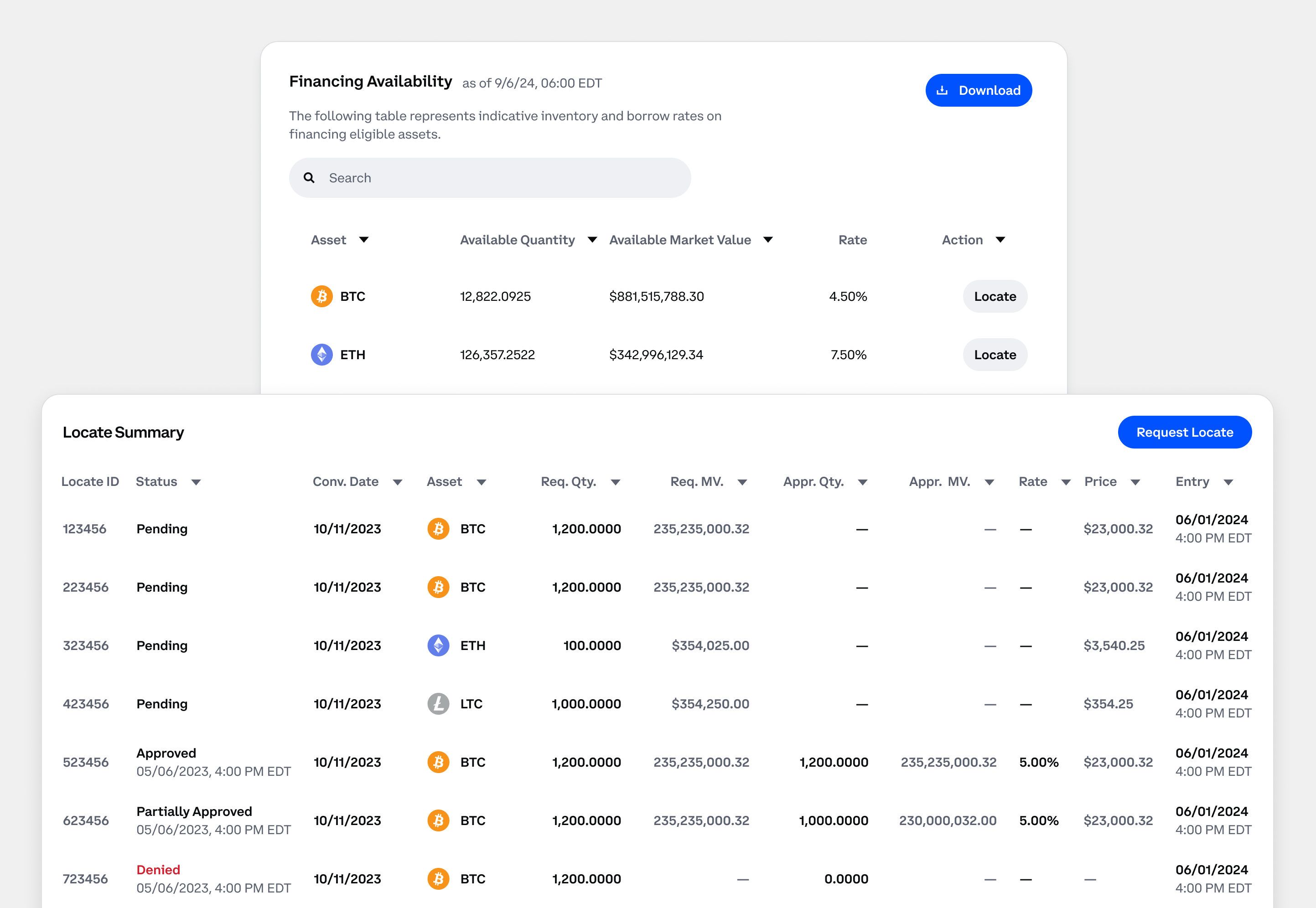Click the Approved status in row 523456
The width and height of the screenshot is (1316, 908).
(x=166, y=753)
